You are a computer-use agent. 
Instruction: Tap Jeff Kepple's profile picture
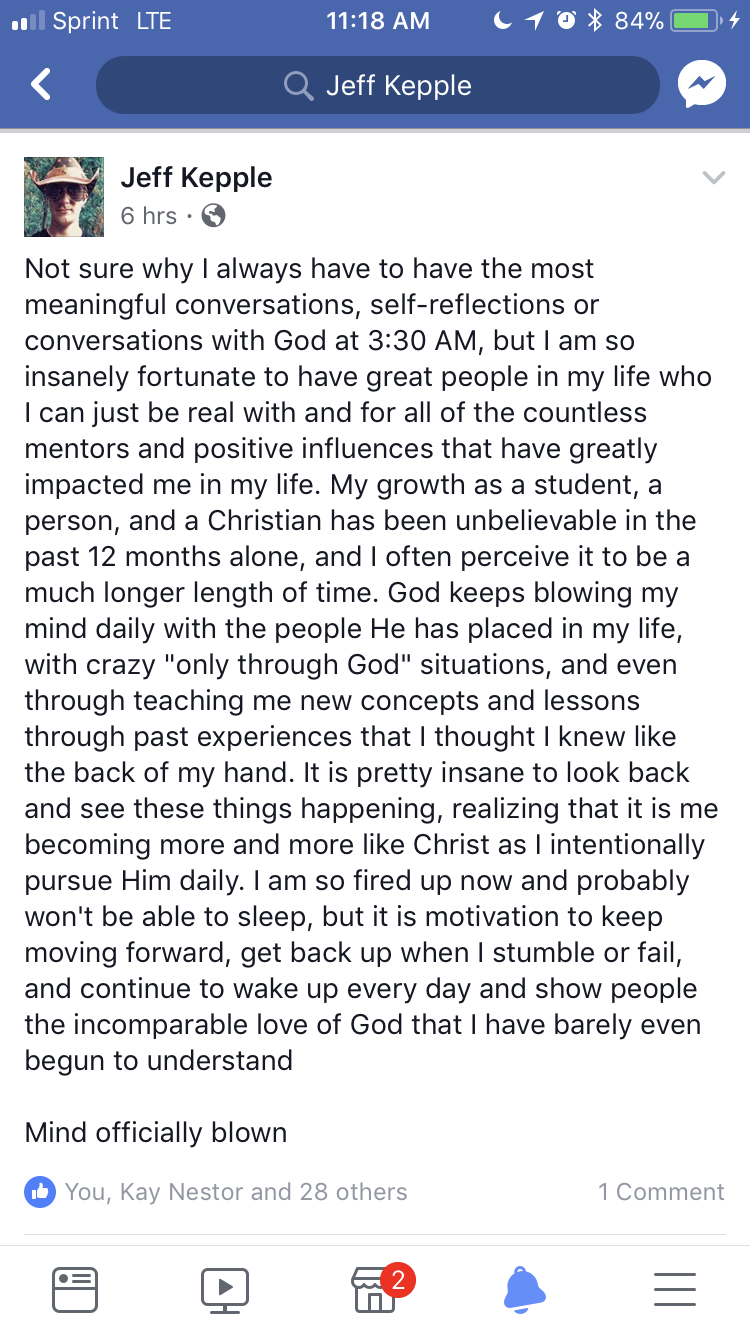[64, 197]
